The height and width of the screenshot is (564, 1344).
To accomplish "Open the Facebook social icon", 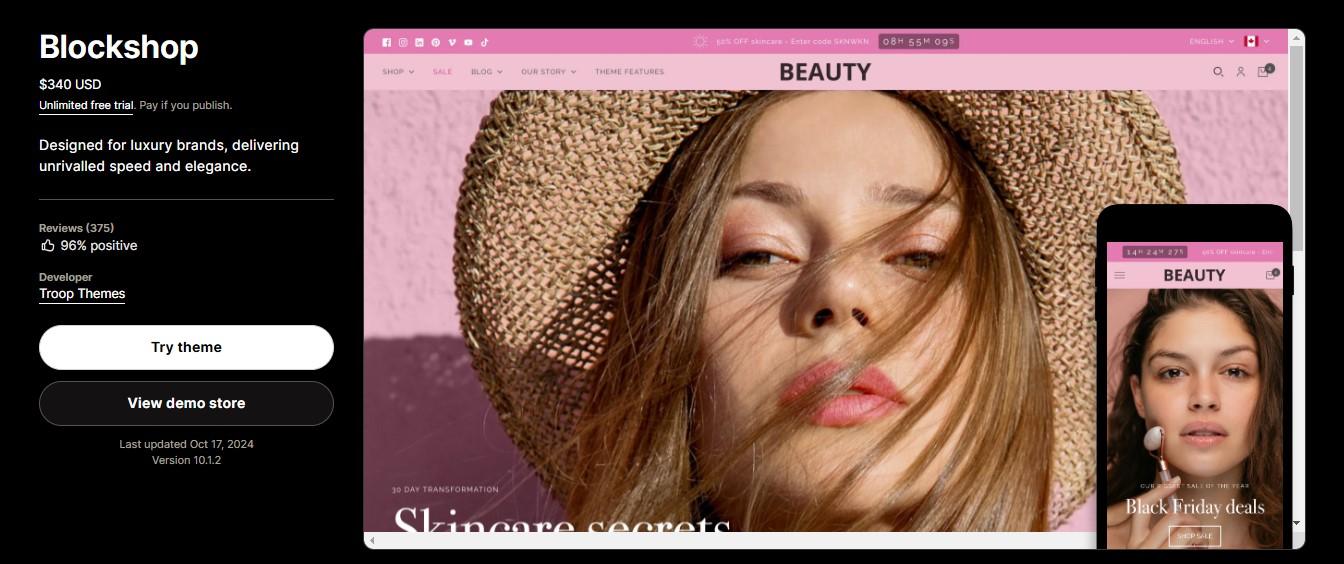I will pos(387,42).
